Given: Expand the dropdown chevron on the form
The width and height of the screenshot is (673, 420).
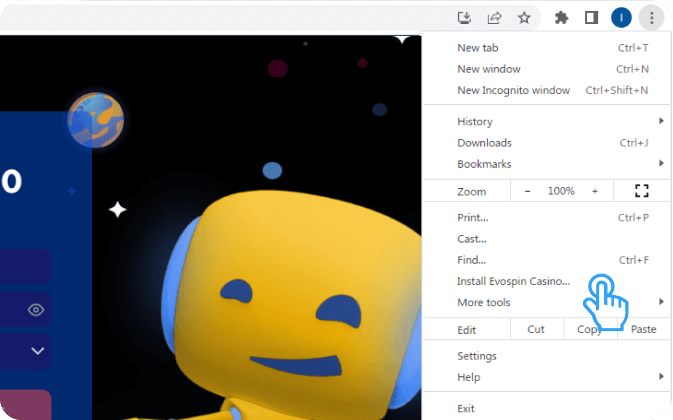Looking at the screenshot, I should pyautogui.click(x=38, y=351).
